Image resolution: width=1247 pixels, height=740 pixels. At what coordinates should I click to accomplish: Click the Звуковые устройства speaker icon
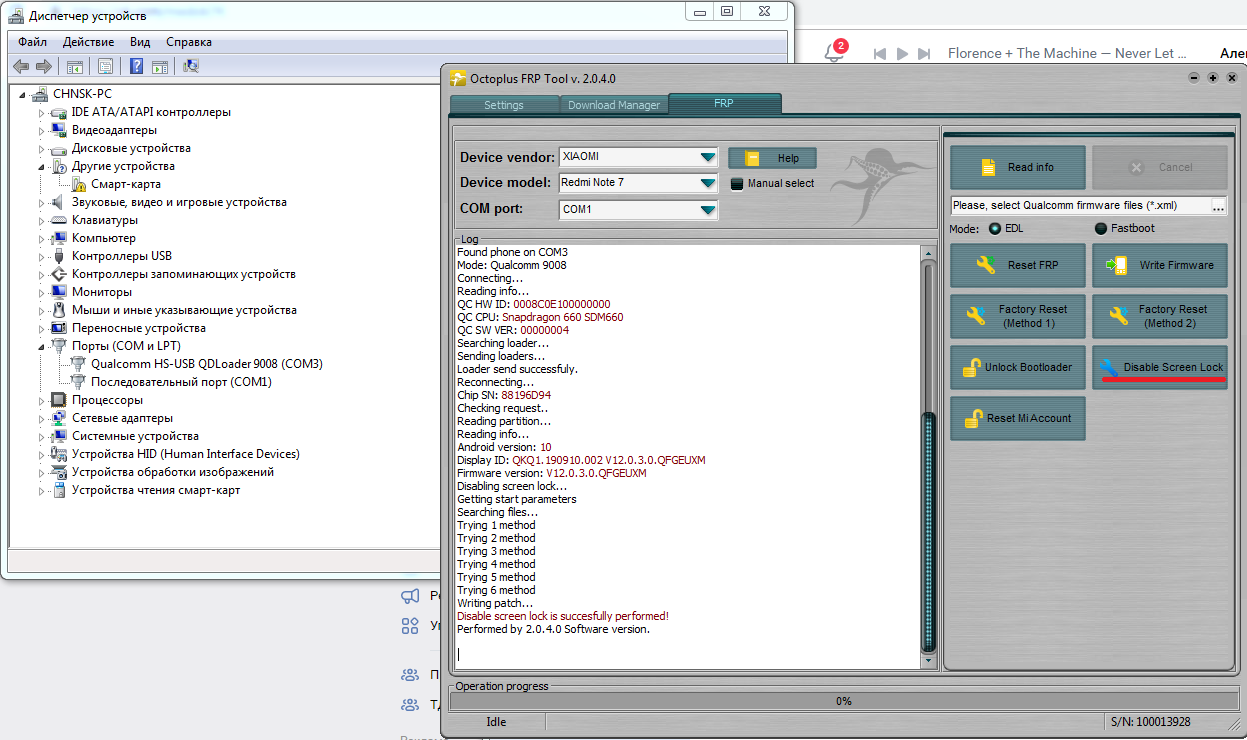pos(59,202)
